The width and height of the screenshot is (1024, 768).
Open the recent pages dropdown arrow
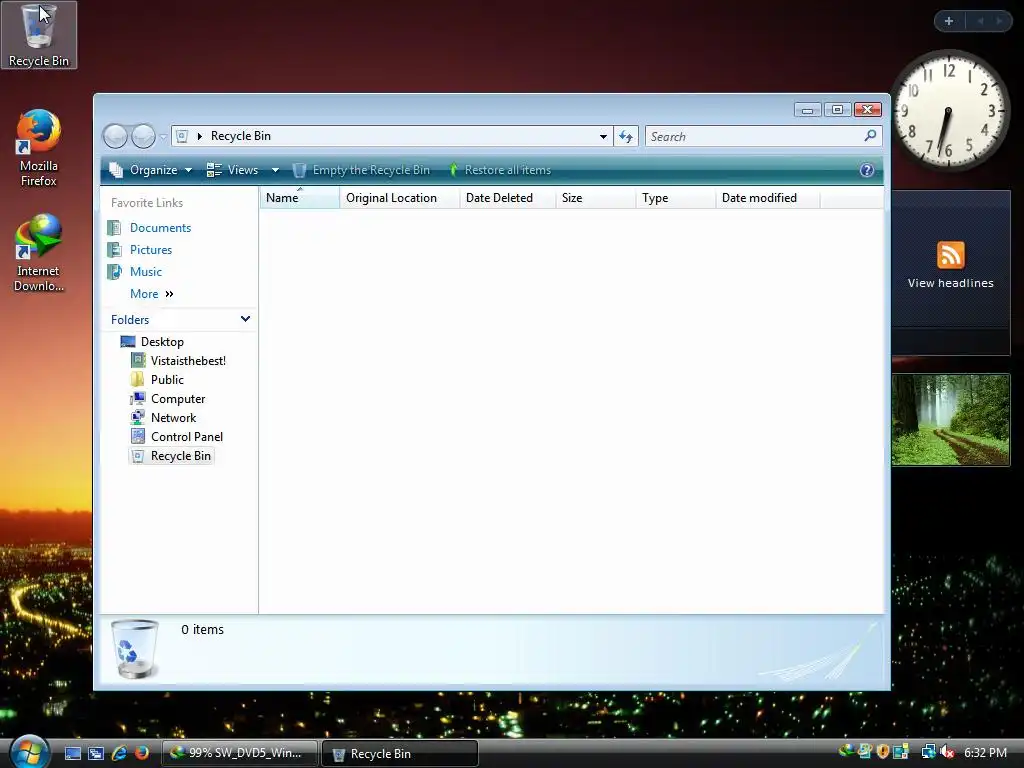tap(163, 136)
